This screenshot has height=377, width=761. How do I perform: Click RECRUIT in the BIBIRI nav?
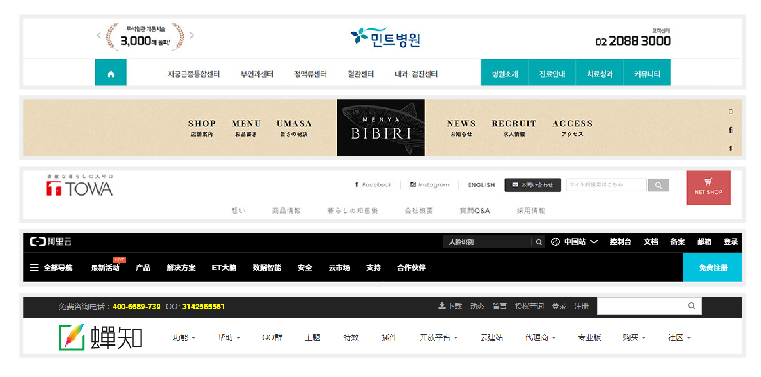[x=514, y=128]
